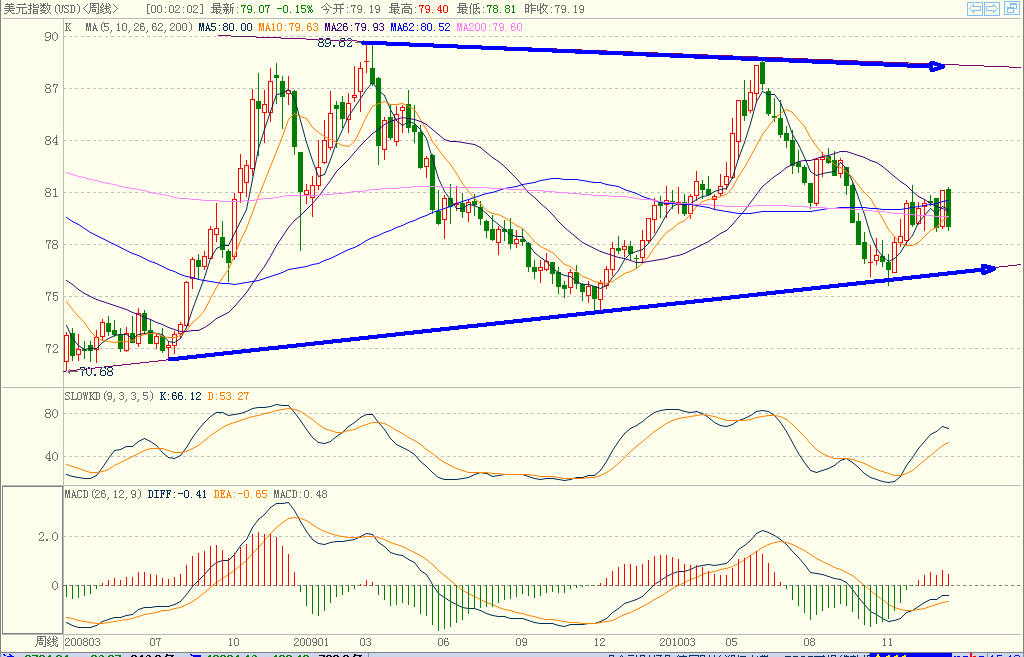Click the 2.0 level on MACD axis

(x=48, y=537)
